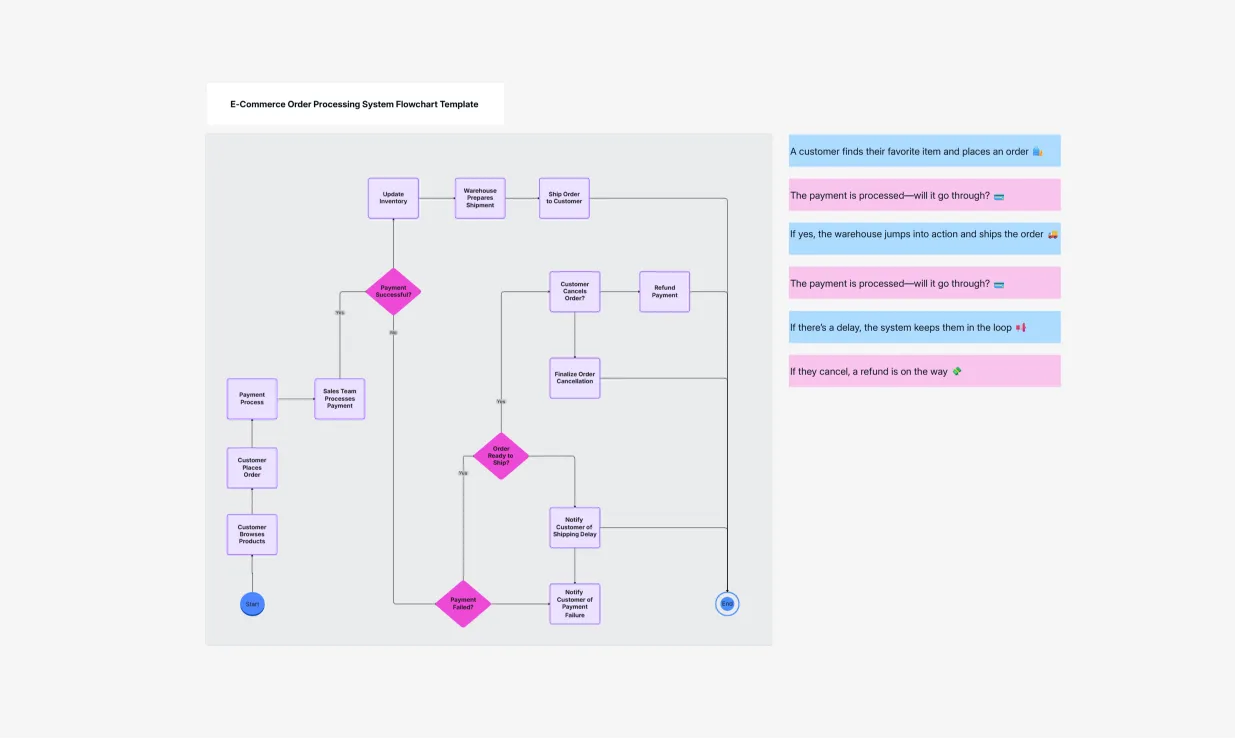Select the note 'If yes, the warehouse jumps into action'
This screenshot has height=739, width=1235.
[x=925, y=238]
